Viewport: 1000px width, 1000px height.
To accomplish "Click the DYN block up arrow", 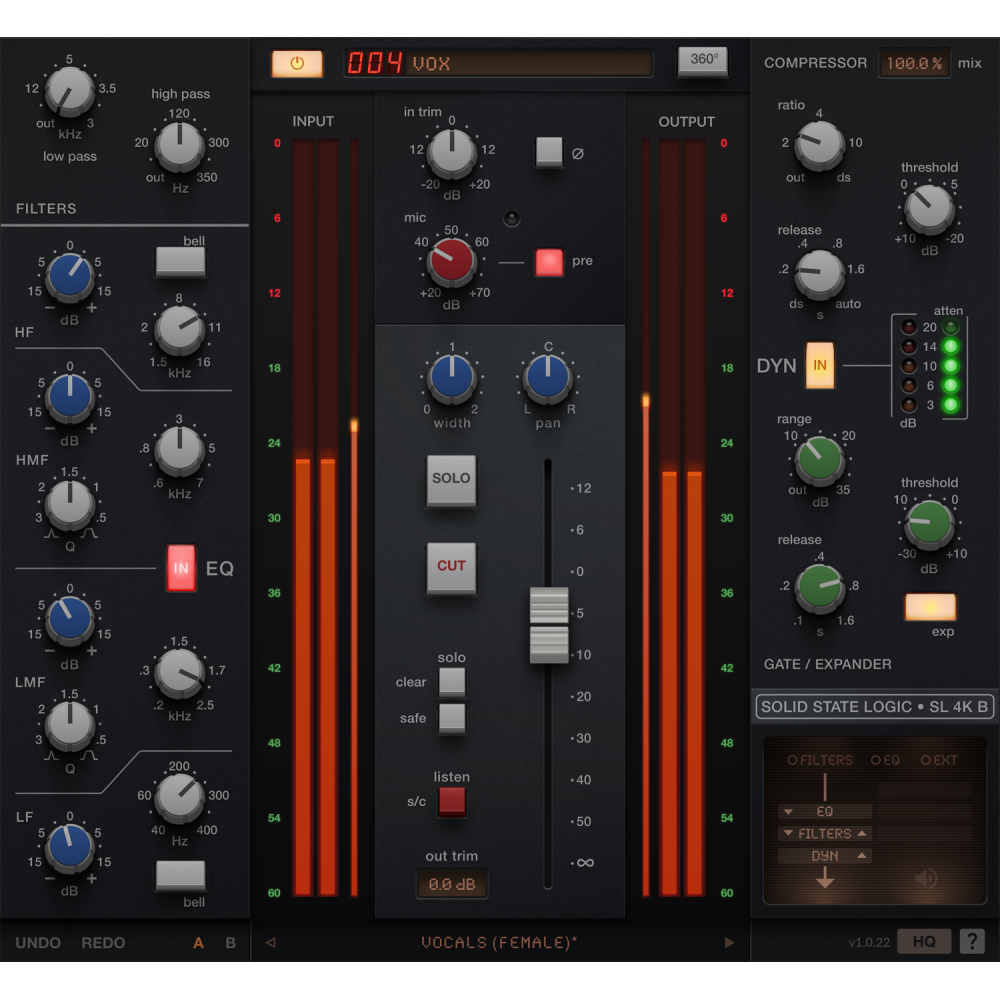I will (x=862, y=855).
